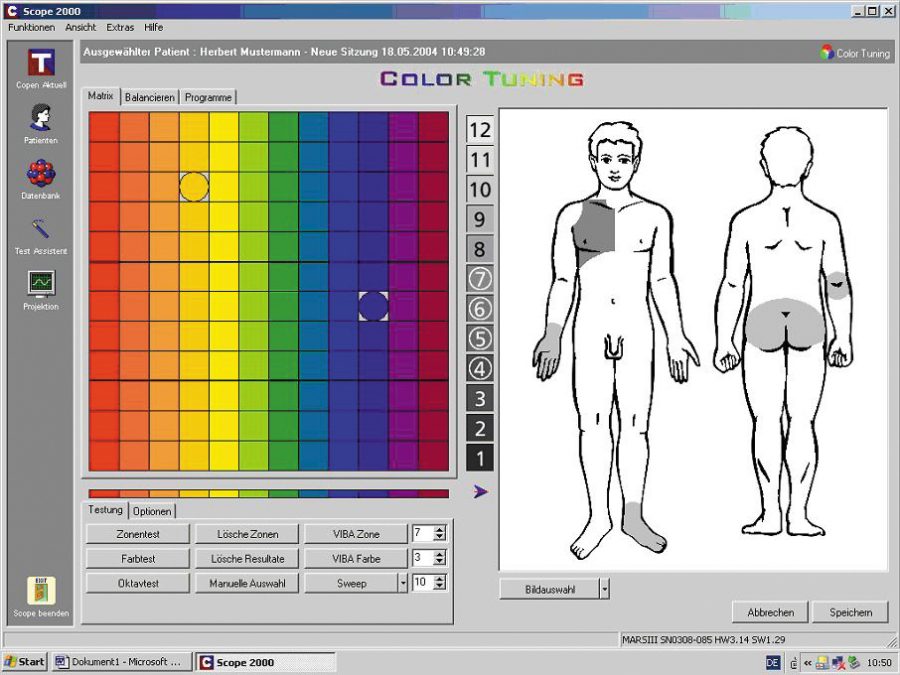Image resolution: width=900 pixels, height=675 pixels.
Task: Open the Sweep dropdown arrow
Action: click(403, 583)
